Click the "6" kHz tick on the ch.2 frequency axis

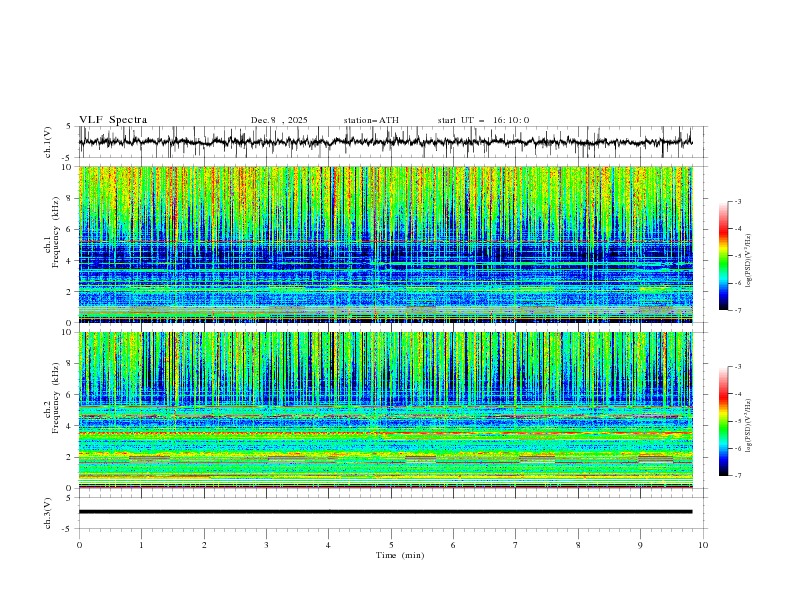click(71, 395)
